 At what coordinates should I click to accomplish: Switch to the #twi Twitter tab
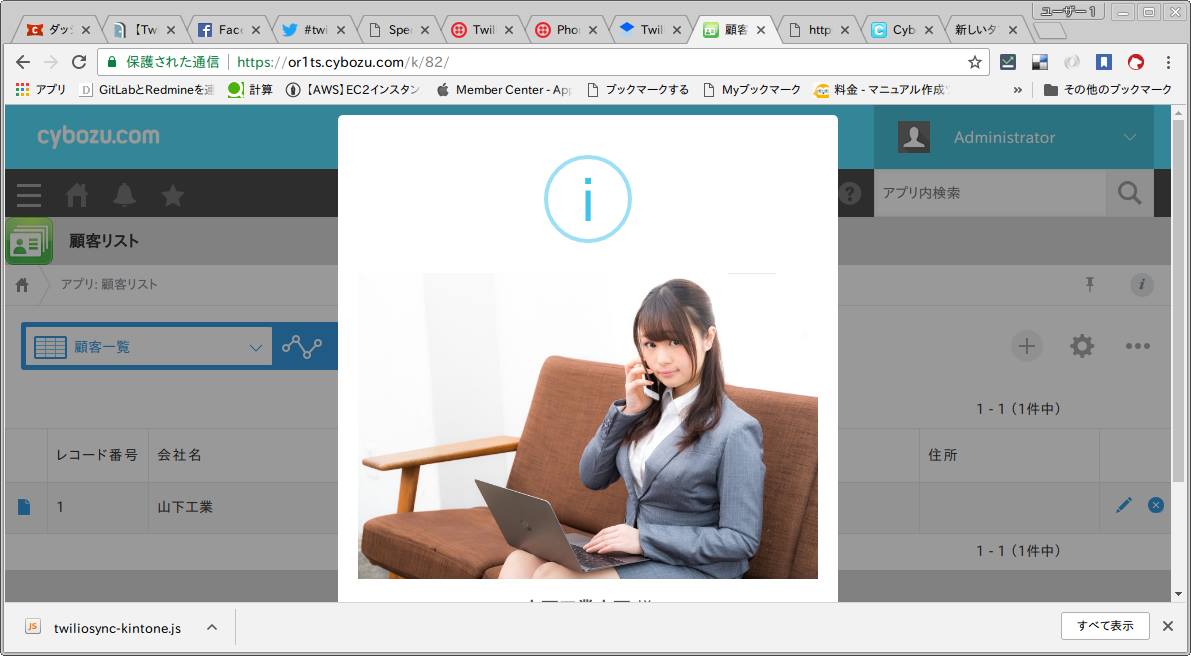[312, 30]
